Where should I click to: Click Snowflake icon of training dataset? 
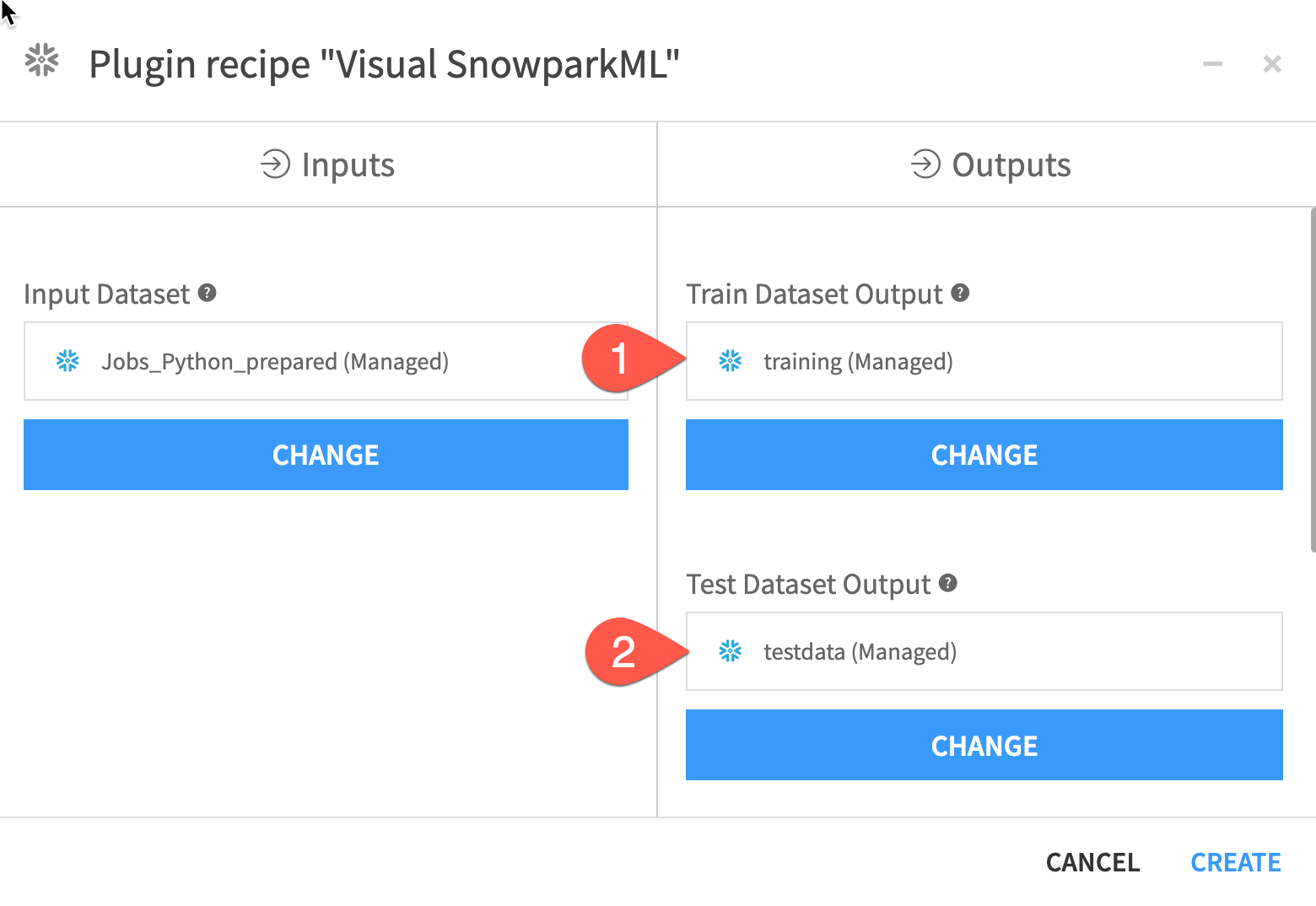click(x=730, y=361)
